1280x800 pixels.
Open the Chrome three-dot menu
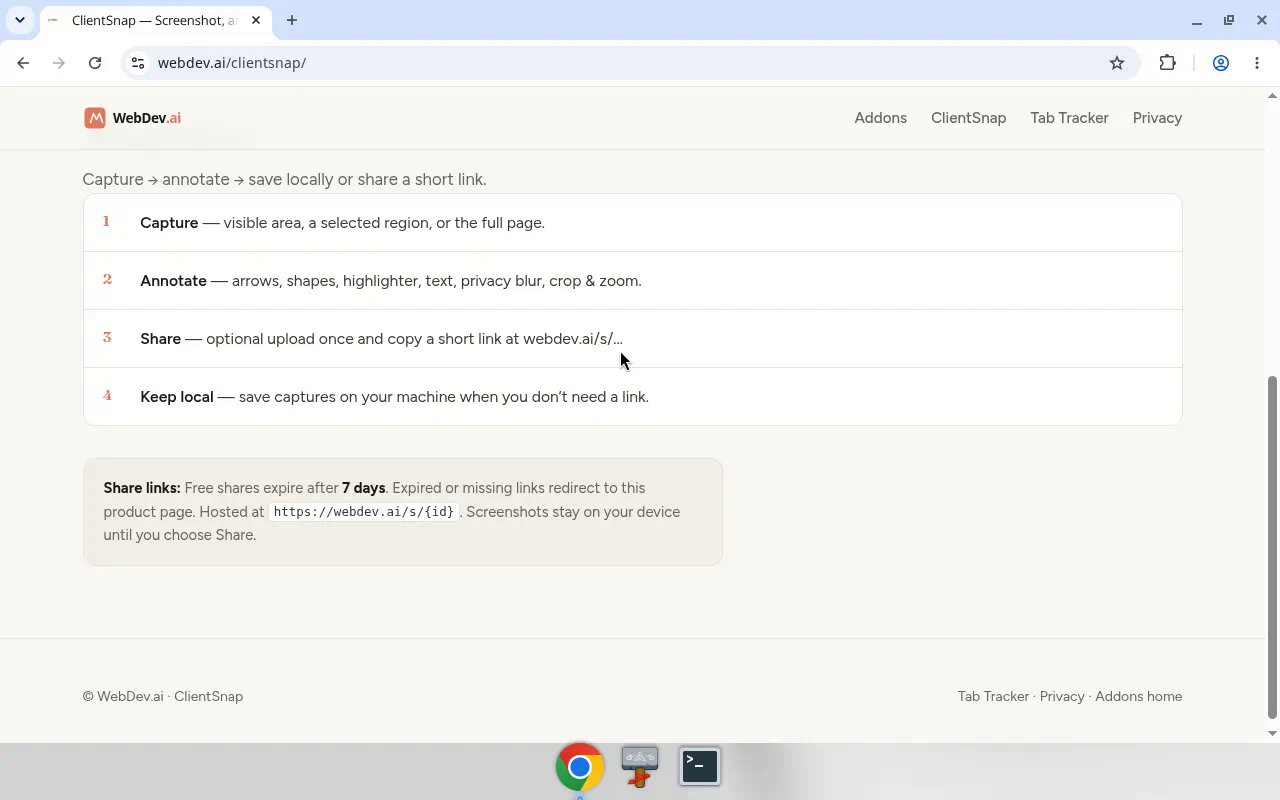click(x=1257, y=63)
